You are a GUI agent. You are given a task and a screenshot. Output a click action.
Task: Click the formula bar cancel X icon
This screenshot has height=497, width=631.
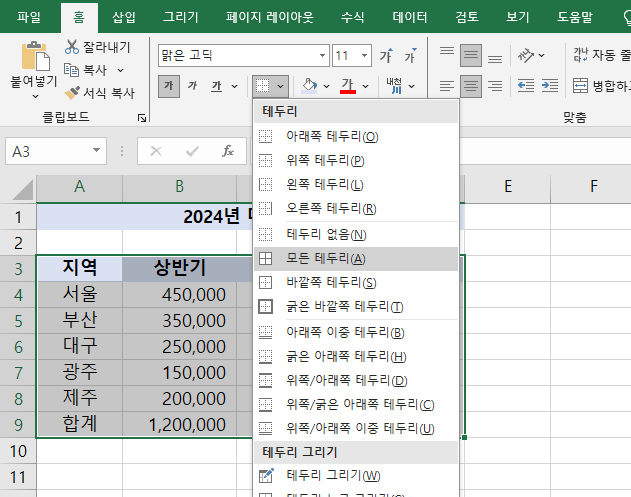coord(156,151)
